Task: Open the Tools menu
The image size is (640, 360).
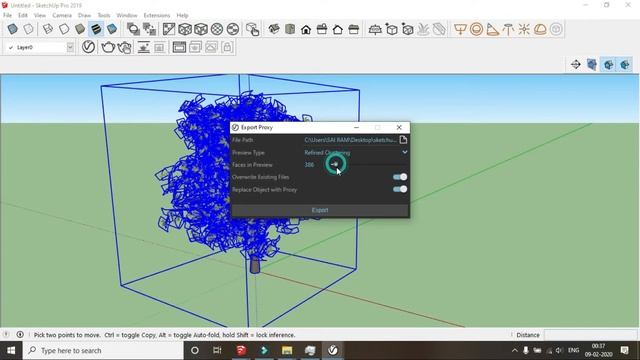Action: [x=104, y=15]
